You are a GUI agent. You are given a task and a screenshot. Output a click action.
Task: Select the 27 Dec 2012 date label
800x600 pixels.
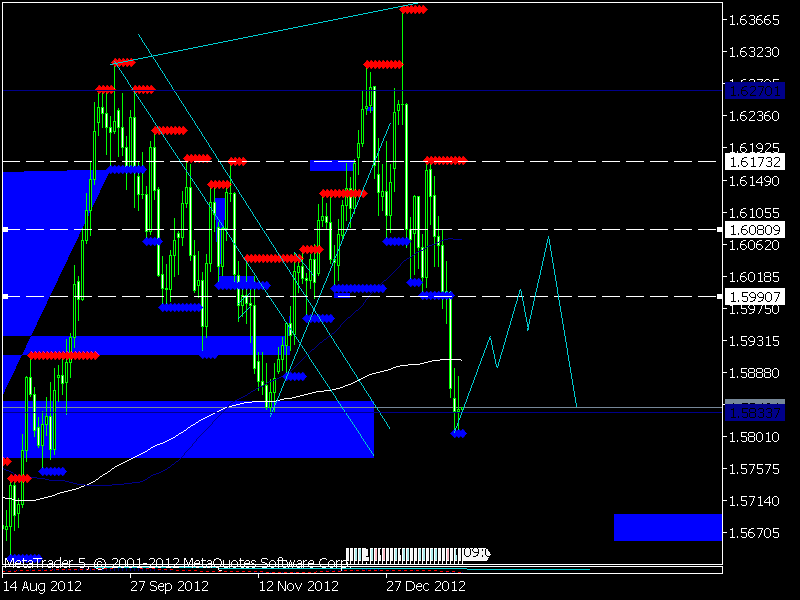(426, 586)
